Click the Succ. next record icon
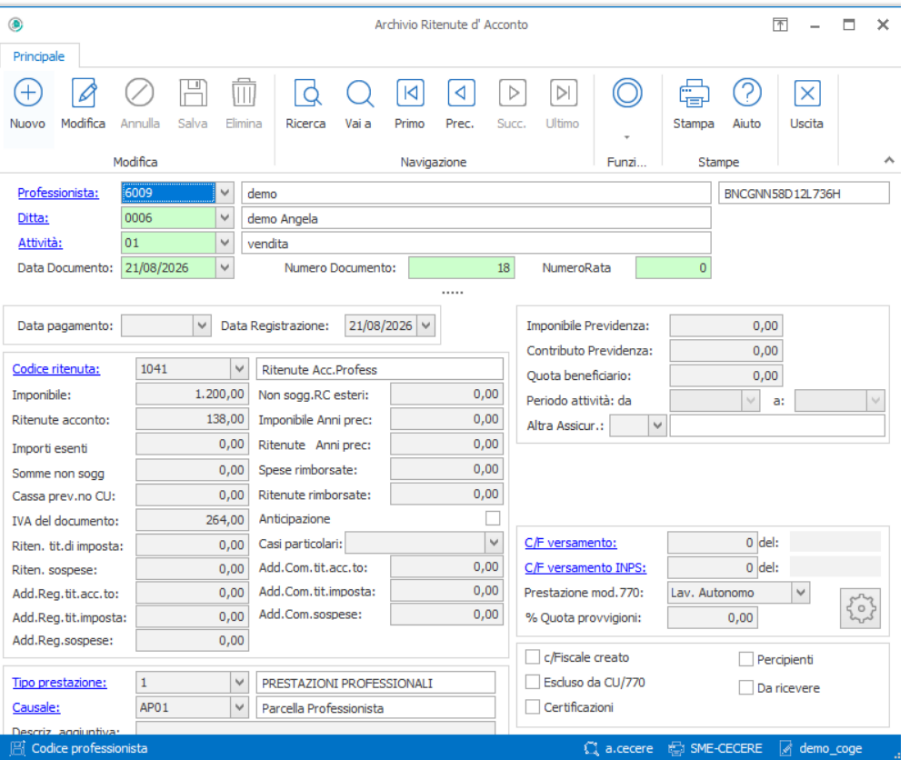 513,92
